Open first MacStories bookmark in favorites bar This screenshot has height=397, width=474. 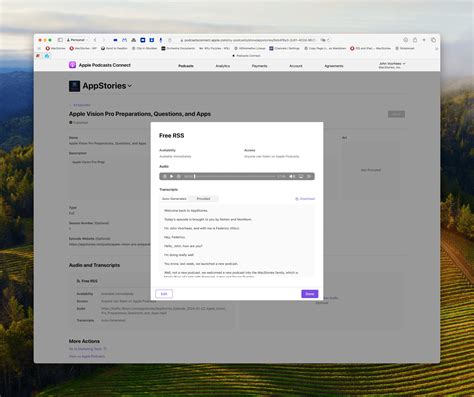tap(56, 48)
